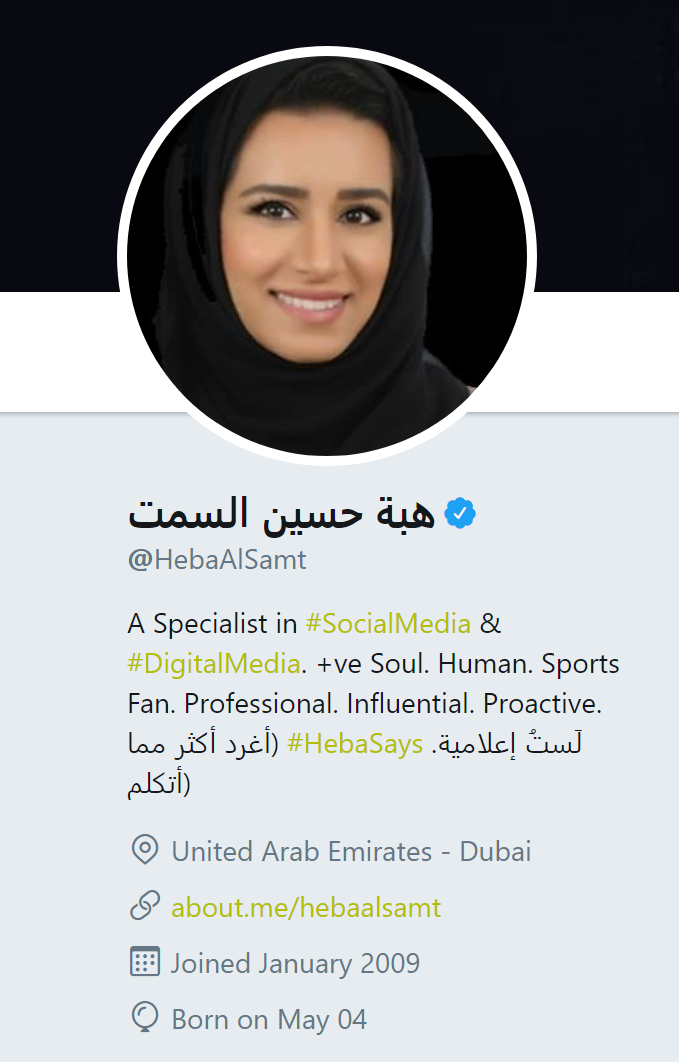Click the blue verified badge icon
The height and width of the screenshot is (1062, 679).
pyautogui.click(x=460, y=513)
